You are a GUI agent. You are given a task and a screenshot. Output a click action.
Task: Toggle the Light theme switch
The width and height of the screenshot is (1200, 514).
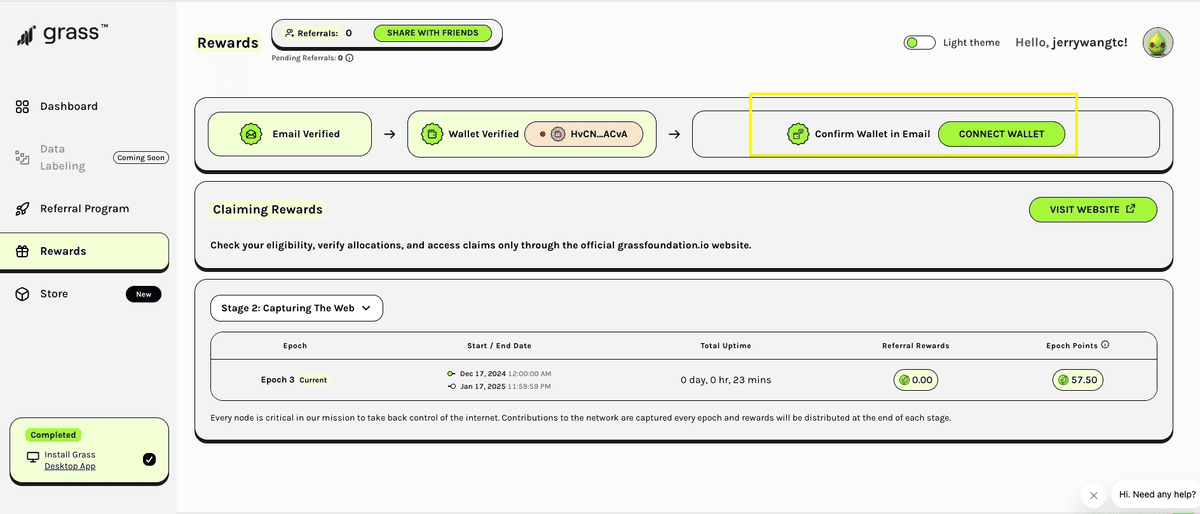(x=919, y=43)
